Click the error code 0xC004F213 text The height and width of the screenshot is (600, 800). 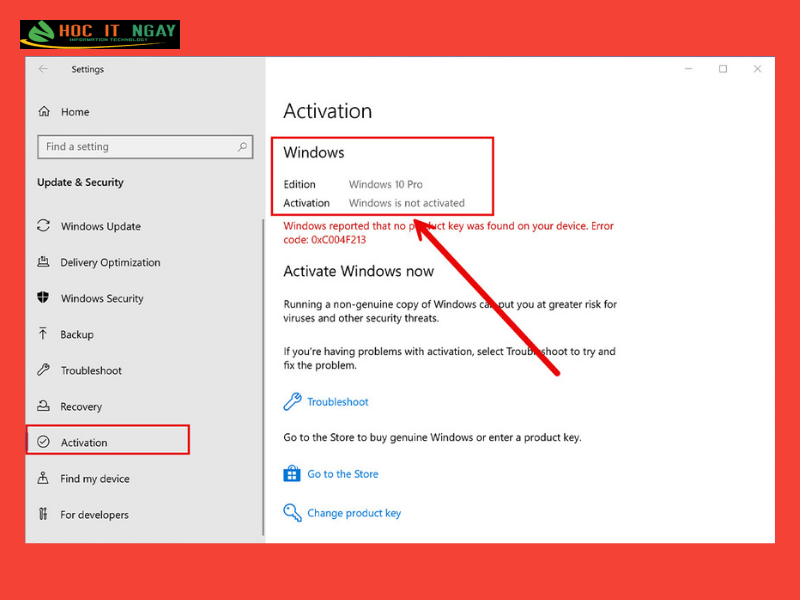(339, 240)
